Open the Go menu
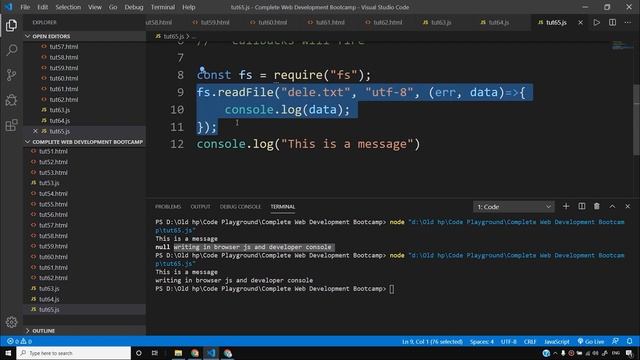640x360 pixels. pos(113,7)
